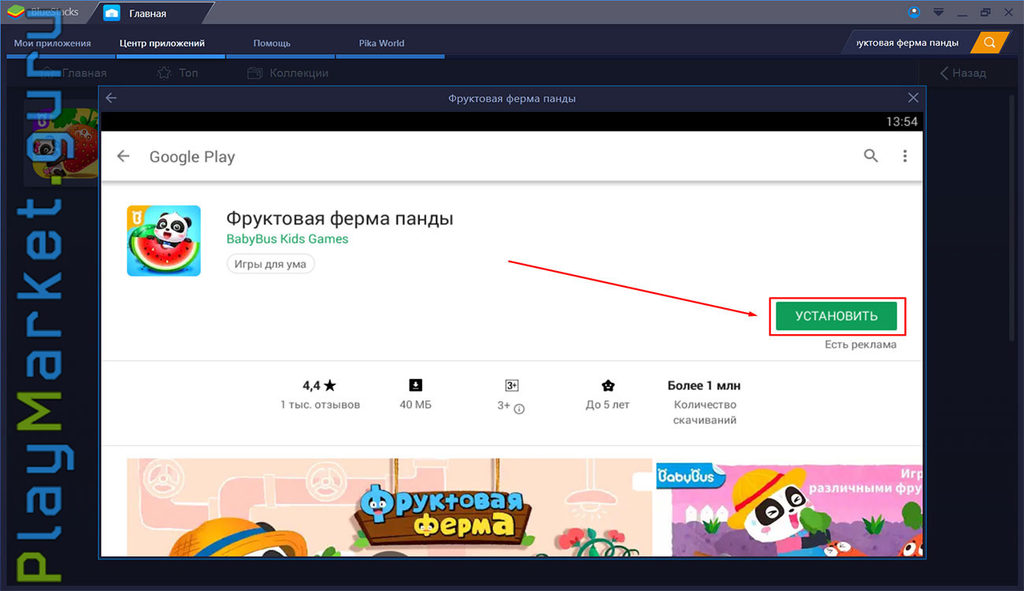Viewport: 1024px width, 591px height.
Task: Click the BabyBus panda farmer screenshot
Action: [x=789, y=509]
